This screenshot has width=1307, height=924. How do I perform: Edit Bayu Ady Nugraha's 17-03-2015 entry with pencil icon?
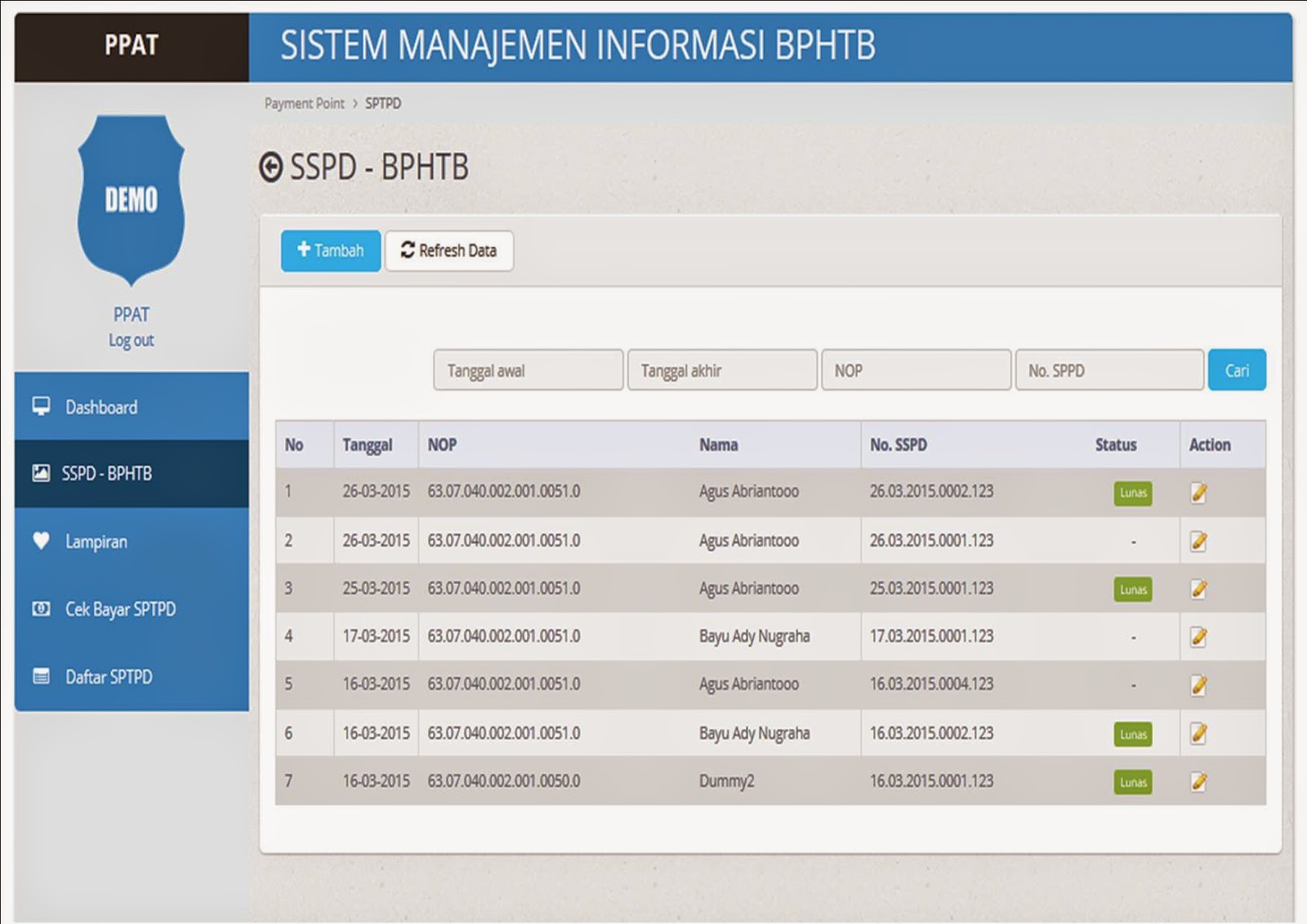pos(1199,636)
